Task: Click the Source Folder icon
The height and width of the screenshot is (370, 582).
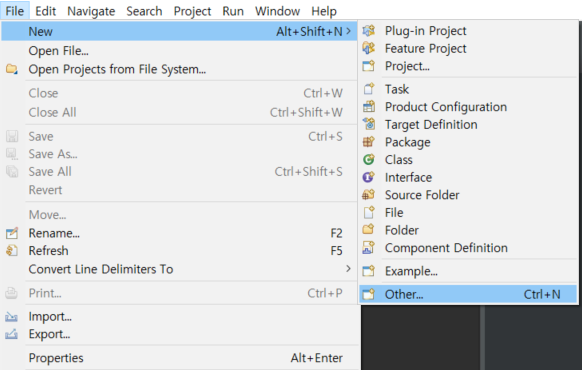Action: click(369, 194)
